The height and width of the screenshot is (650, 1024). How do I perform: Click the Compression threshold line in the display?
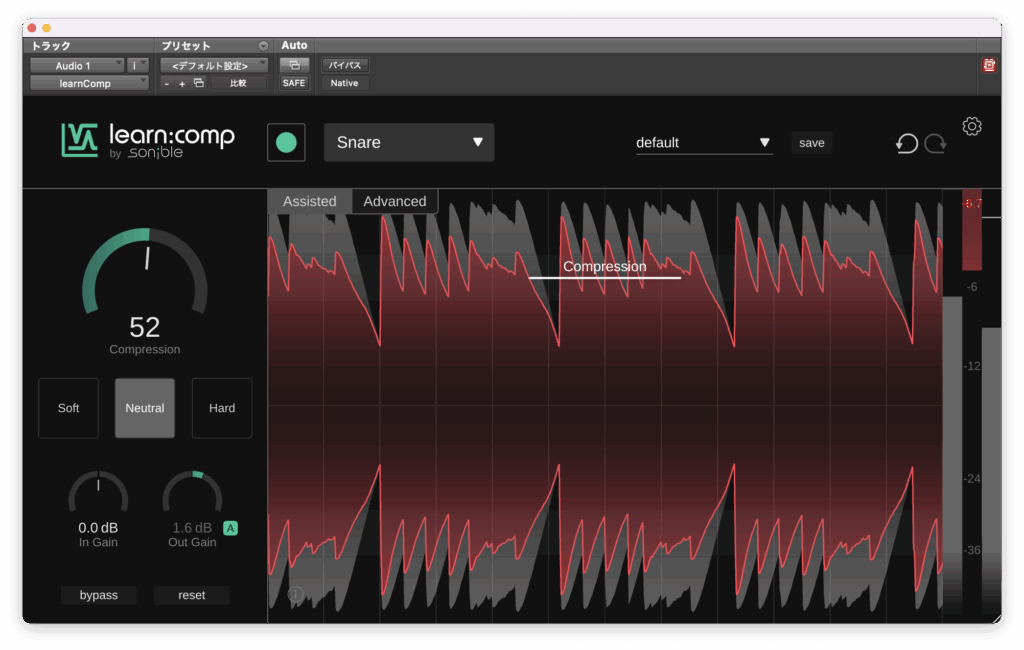tap(605, 277)
